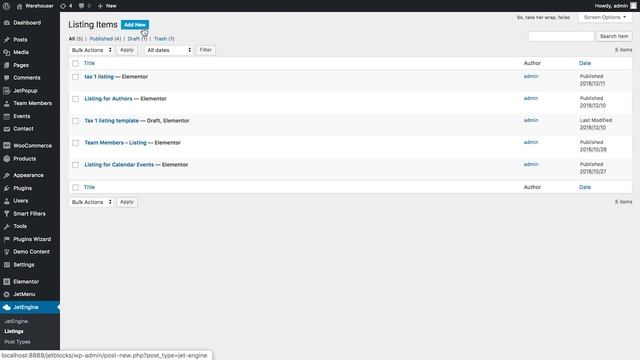Click the Plugins icon in sidebar
The width and height of the screenshot is (640, 360).
pyautogui.click(x=7, y=188)
